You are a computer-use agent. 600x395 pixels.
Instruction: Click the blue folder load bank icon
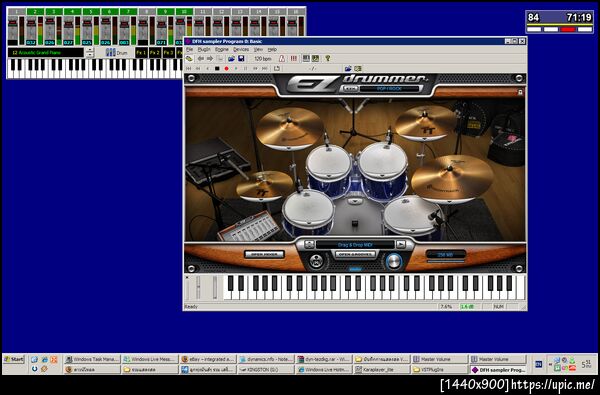(x=232, y=59)
